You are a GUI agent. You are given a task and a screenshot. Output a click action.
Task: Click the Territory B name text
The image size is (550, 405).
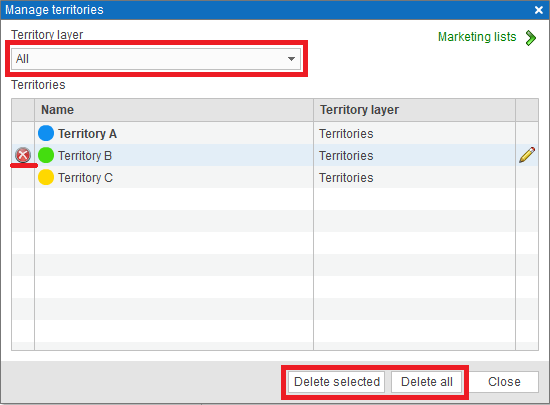pyautogui.click(x=85, y=156)
